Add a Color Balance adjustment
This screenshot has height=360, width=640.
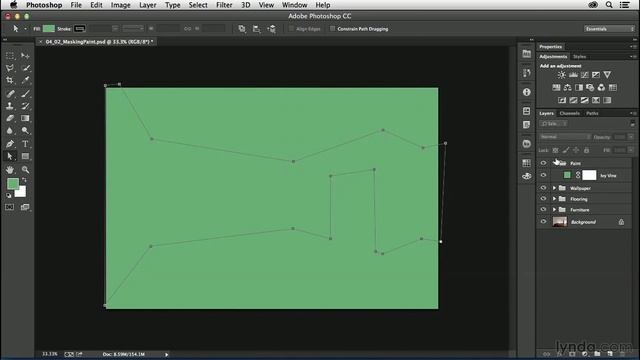point(567,87)
